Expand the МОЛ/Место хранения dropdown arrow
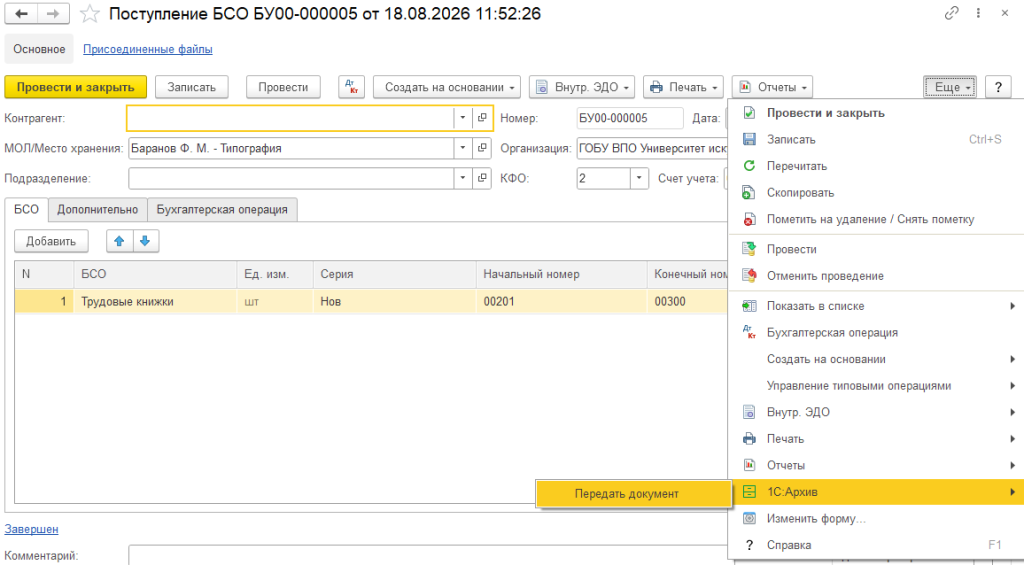Image resolution: width=1024 pixels, height=565 pixels. click(x=462, y=148)
